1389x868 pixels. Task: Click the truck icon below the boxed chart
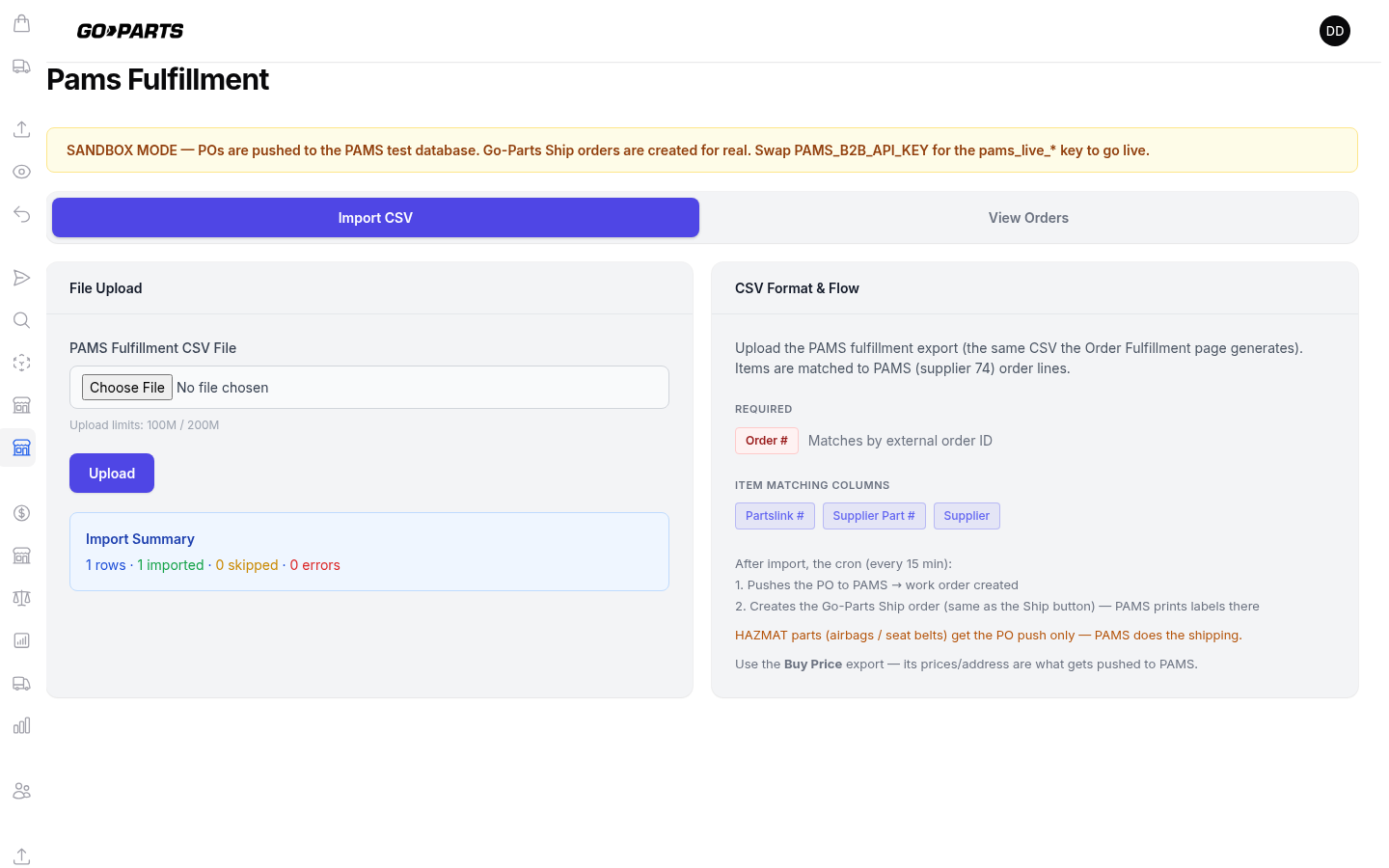pos(21,684)
